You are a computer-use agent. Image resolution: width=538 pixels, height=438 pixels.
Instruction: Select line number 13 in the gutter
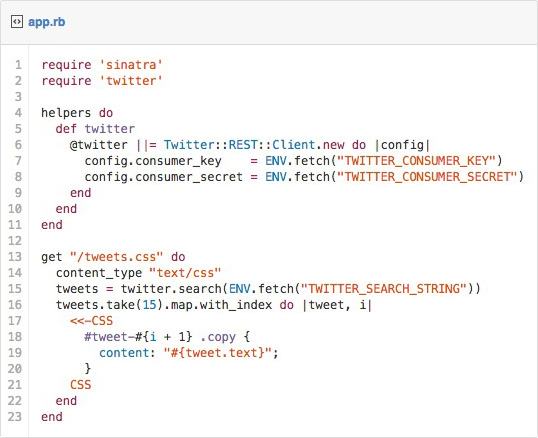click(x=15, y=257)
